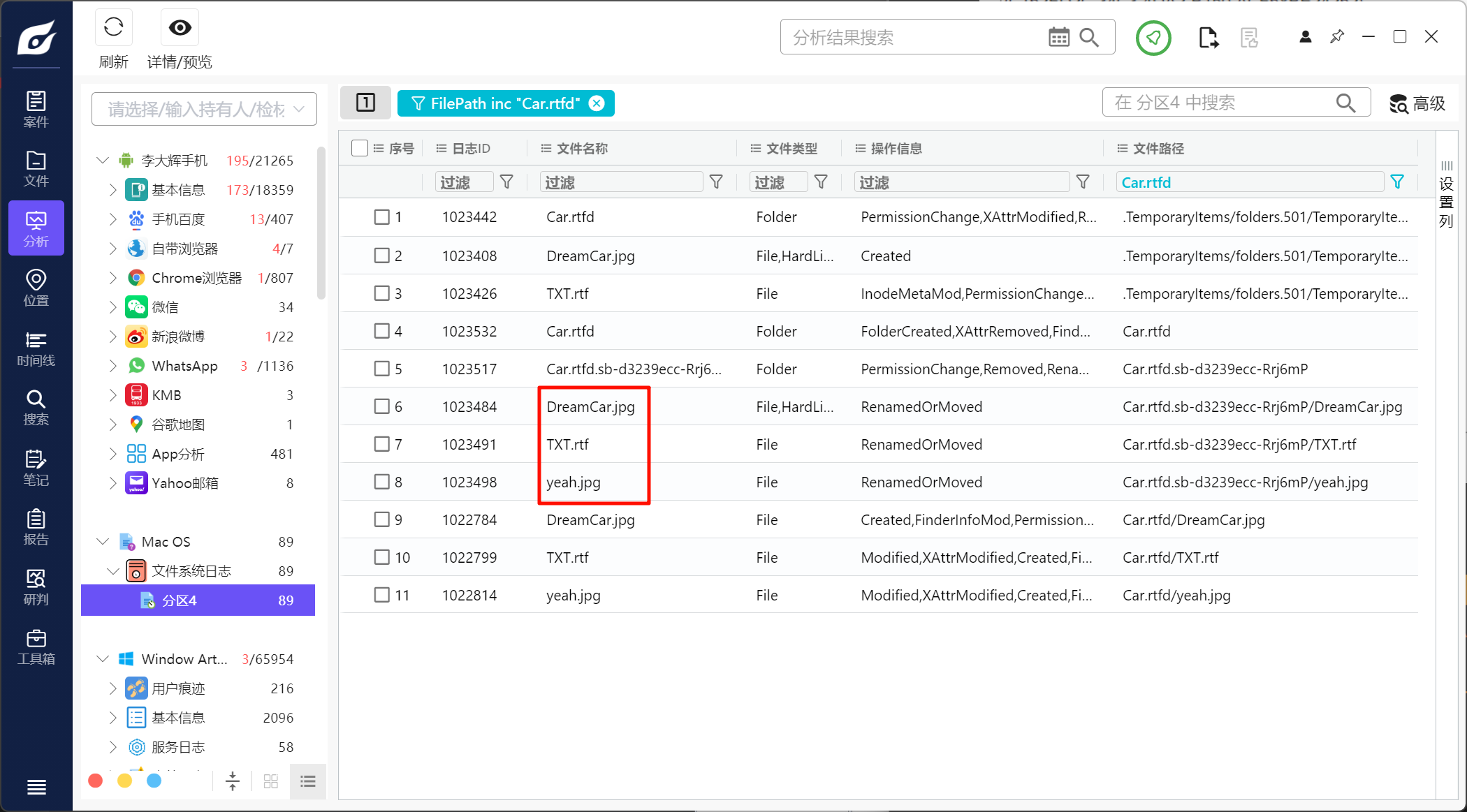Viewport: 1467px width, 812px height.
Task: Check the box for row 6 DreamCar.jpg
Action: point(381,406)
